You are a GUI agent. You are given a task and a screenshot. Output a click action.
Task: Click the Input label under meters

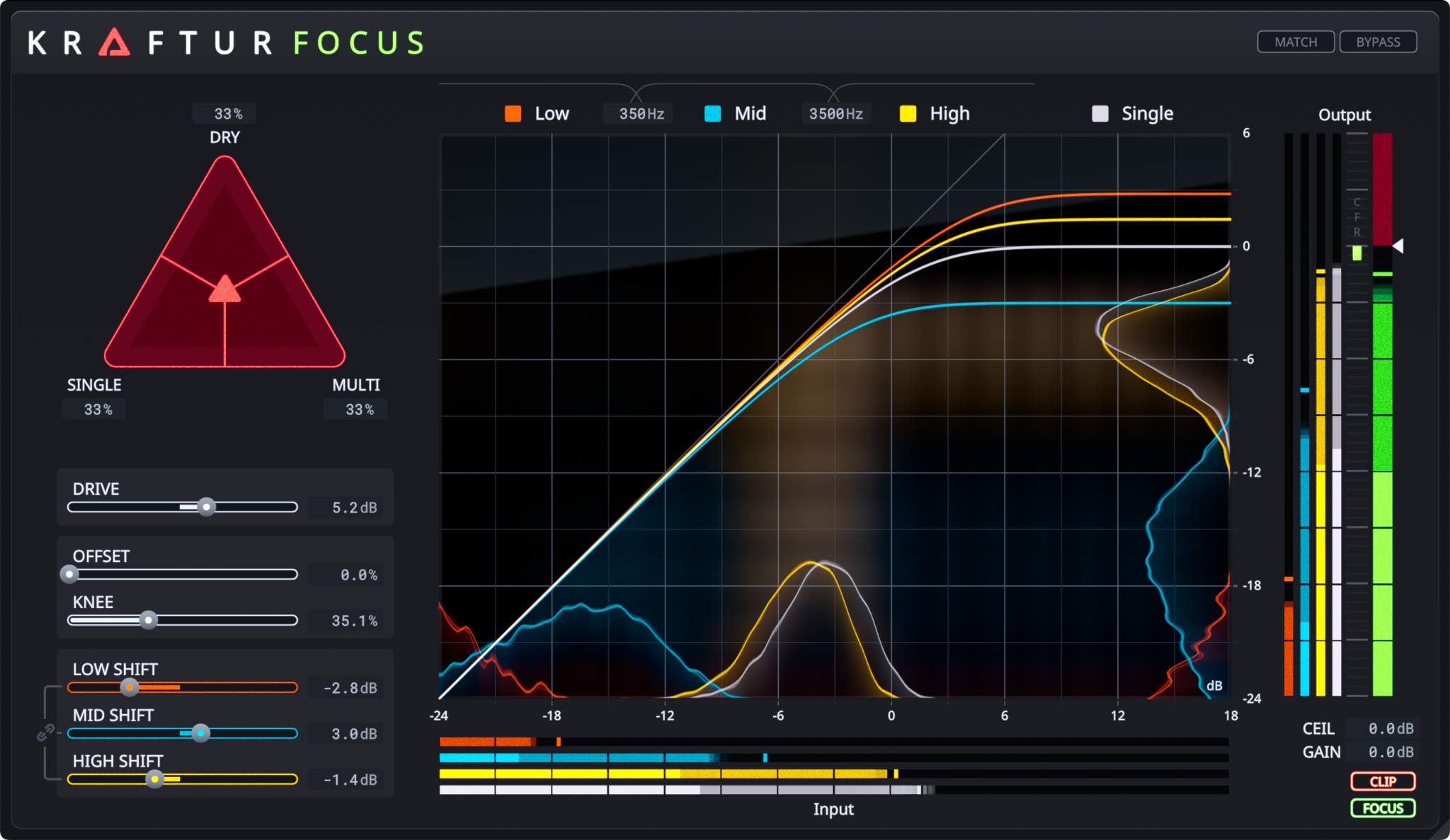tap(833, 809)
